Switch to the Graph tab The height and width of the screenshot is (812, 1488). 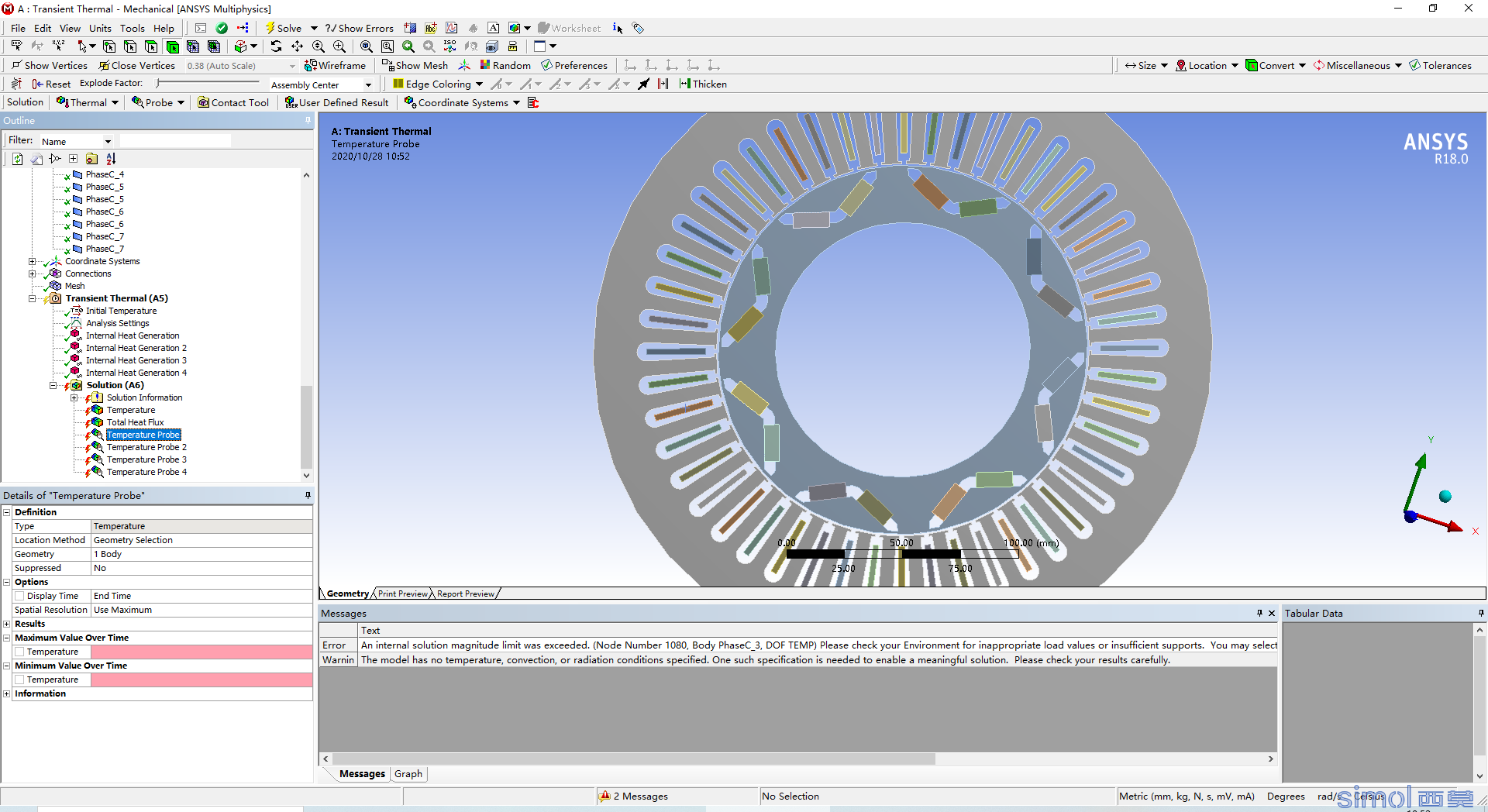[x=408, y=773]
